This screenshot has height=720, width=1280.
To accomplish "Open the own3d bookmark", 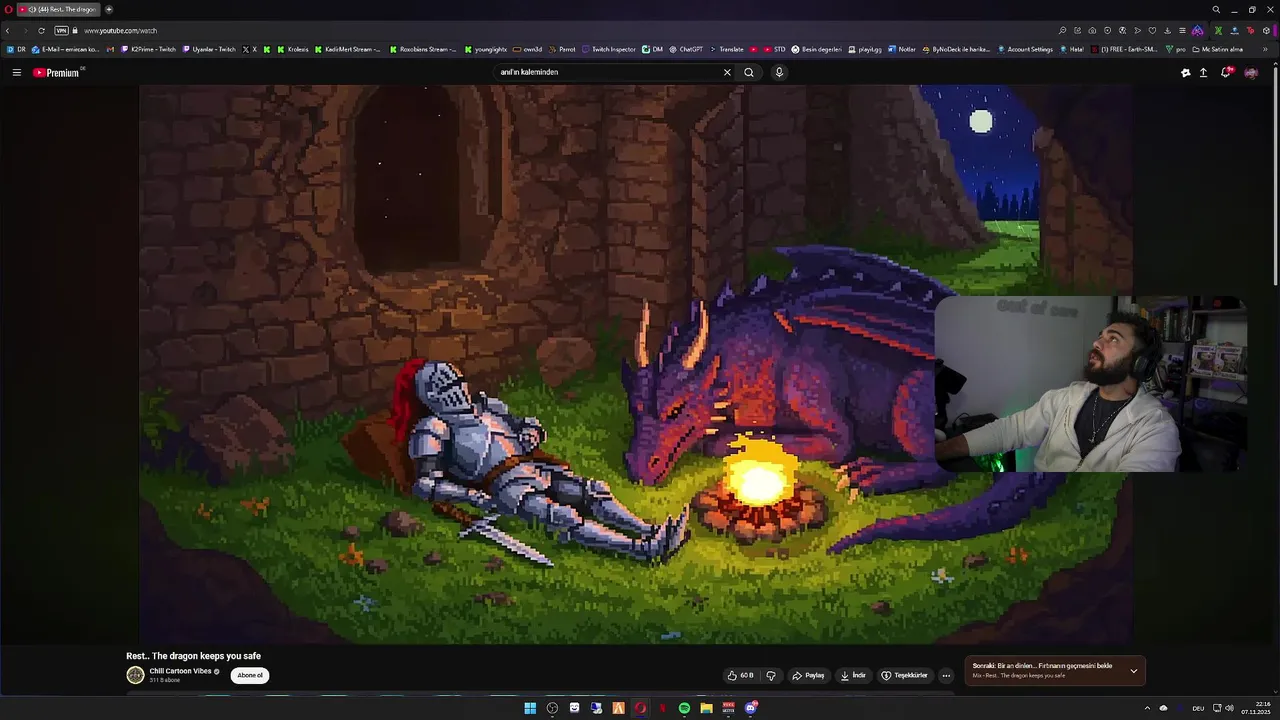I will [527, 49].
